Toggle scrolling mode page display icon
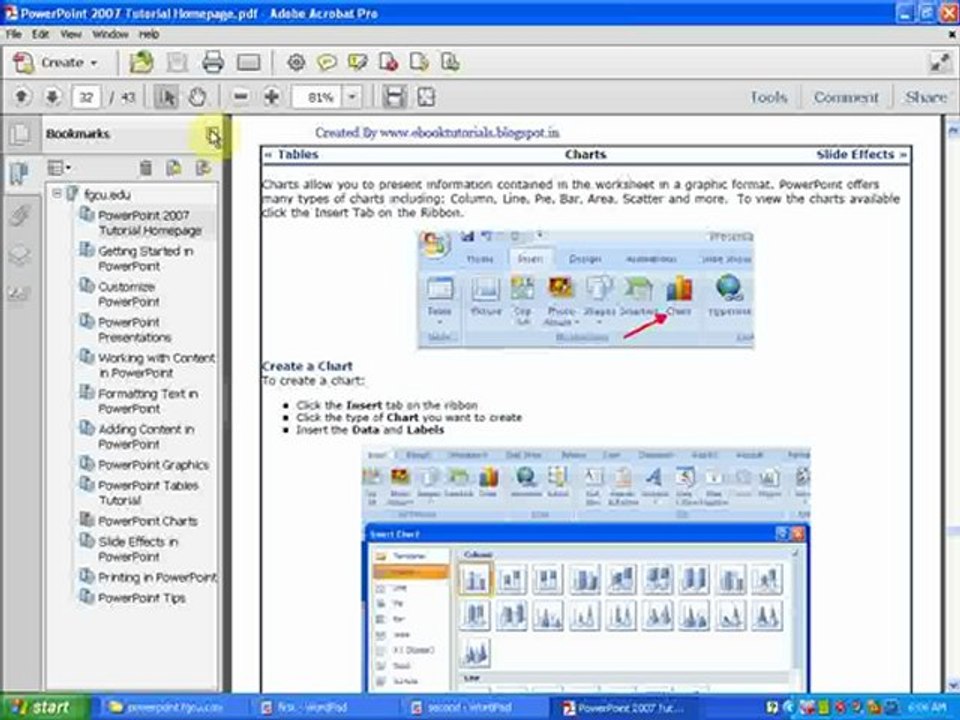Screen dimensions: 960x720 click(x=394, y=97)
